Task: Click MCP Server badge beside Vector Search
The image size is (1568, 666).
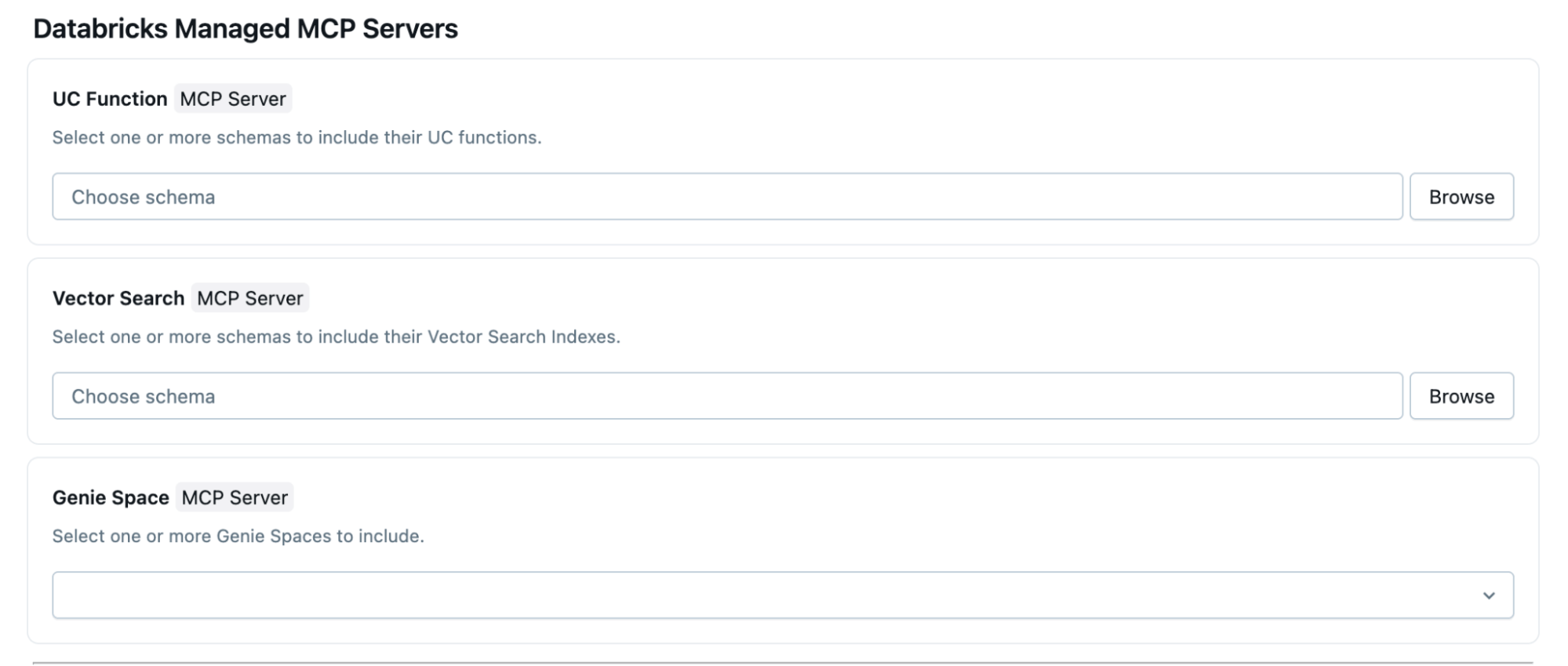Action: [x=249, y=298]
